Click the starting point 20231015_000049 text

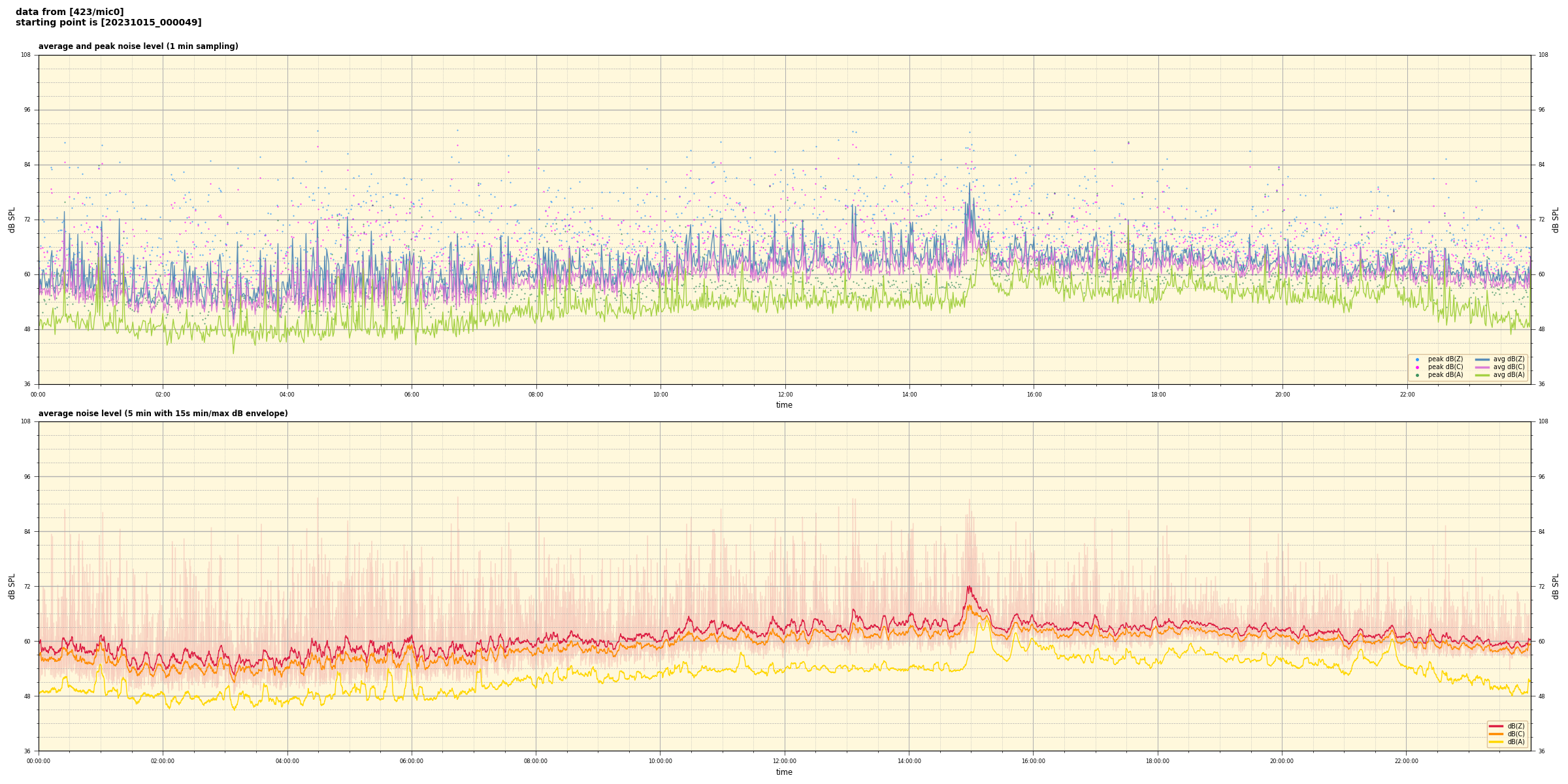tap(108, 23)
